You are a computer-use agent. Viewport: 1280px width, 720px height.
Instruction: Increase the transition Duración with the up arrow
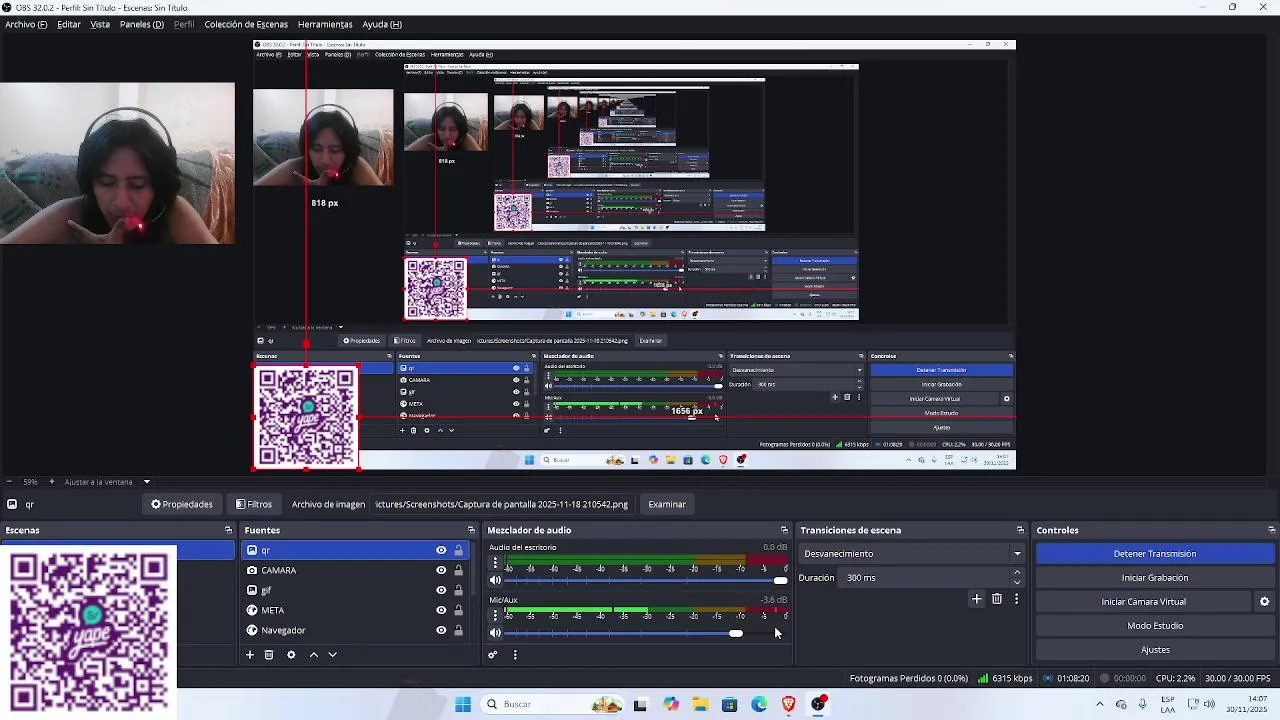1017,573
